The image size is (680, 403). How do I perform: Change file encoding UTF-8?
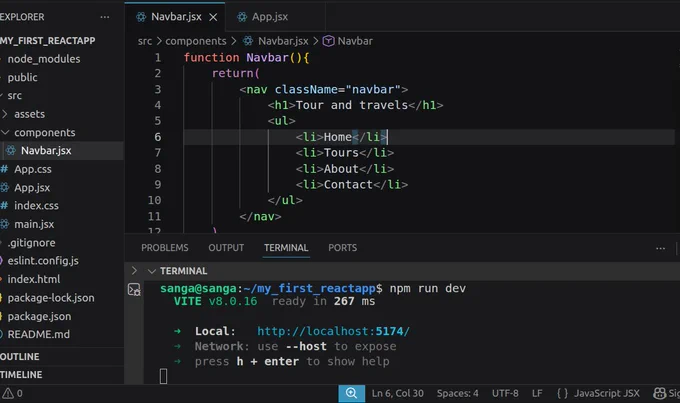[505, 393]
